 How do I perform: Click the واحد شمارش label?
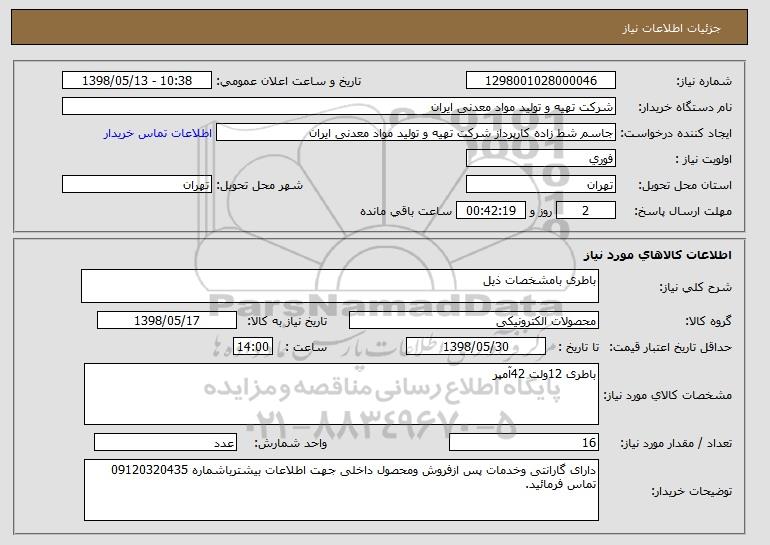(290, 443)
